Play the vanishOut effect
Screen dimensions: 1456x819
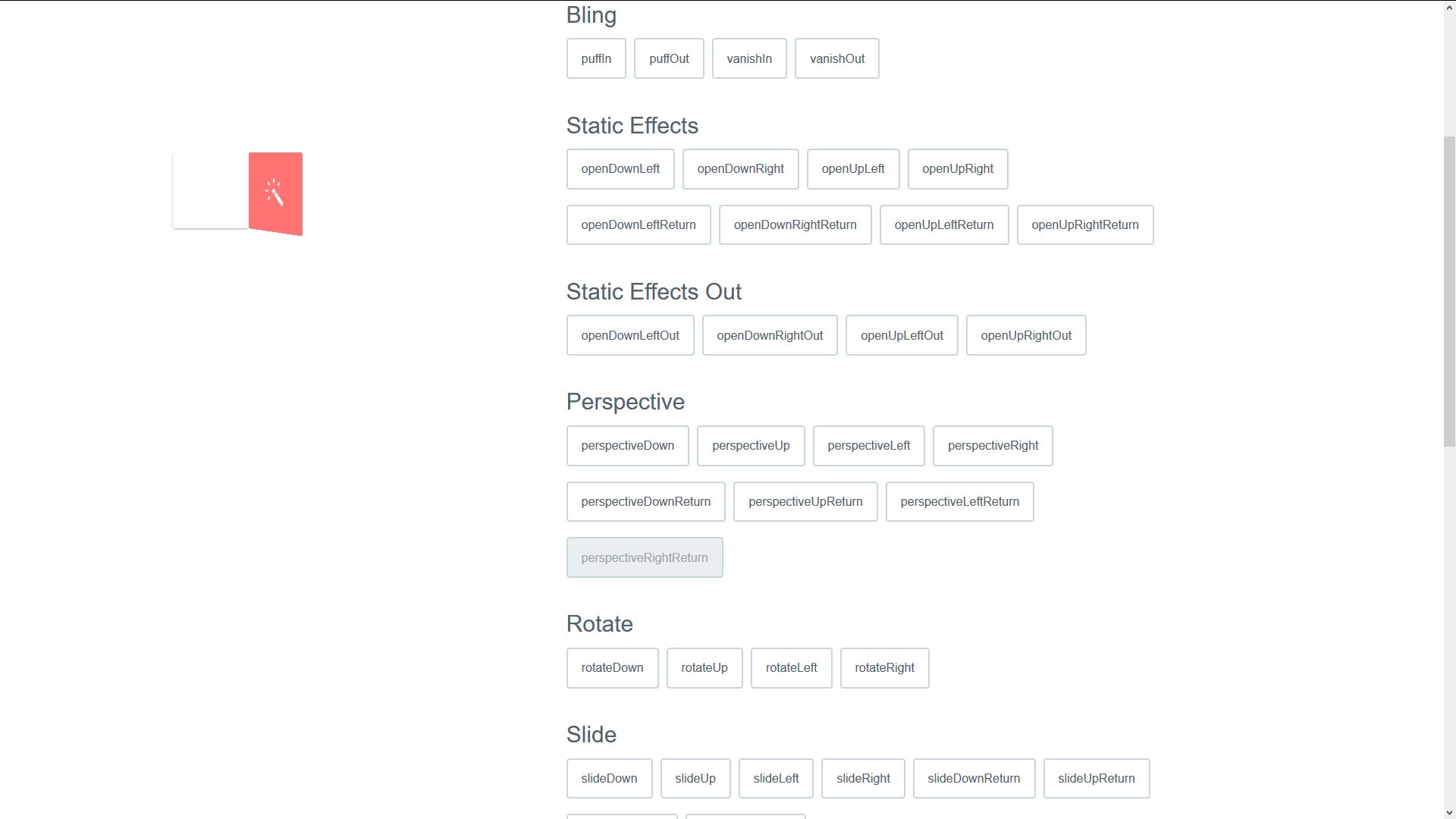click(x=836, y=58)
